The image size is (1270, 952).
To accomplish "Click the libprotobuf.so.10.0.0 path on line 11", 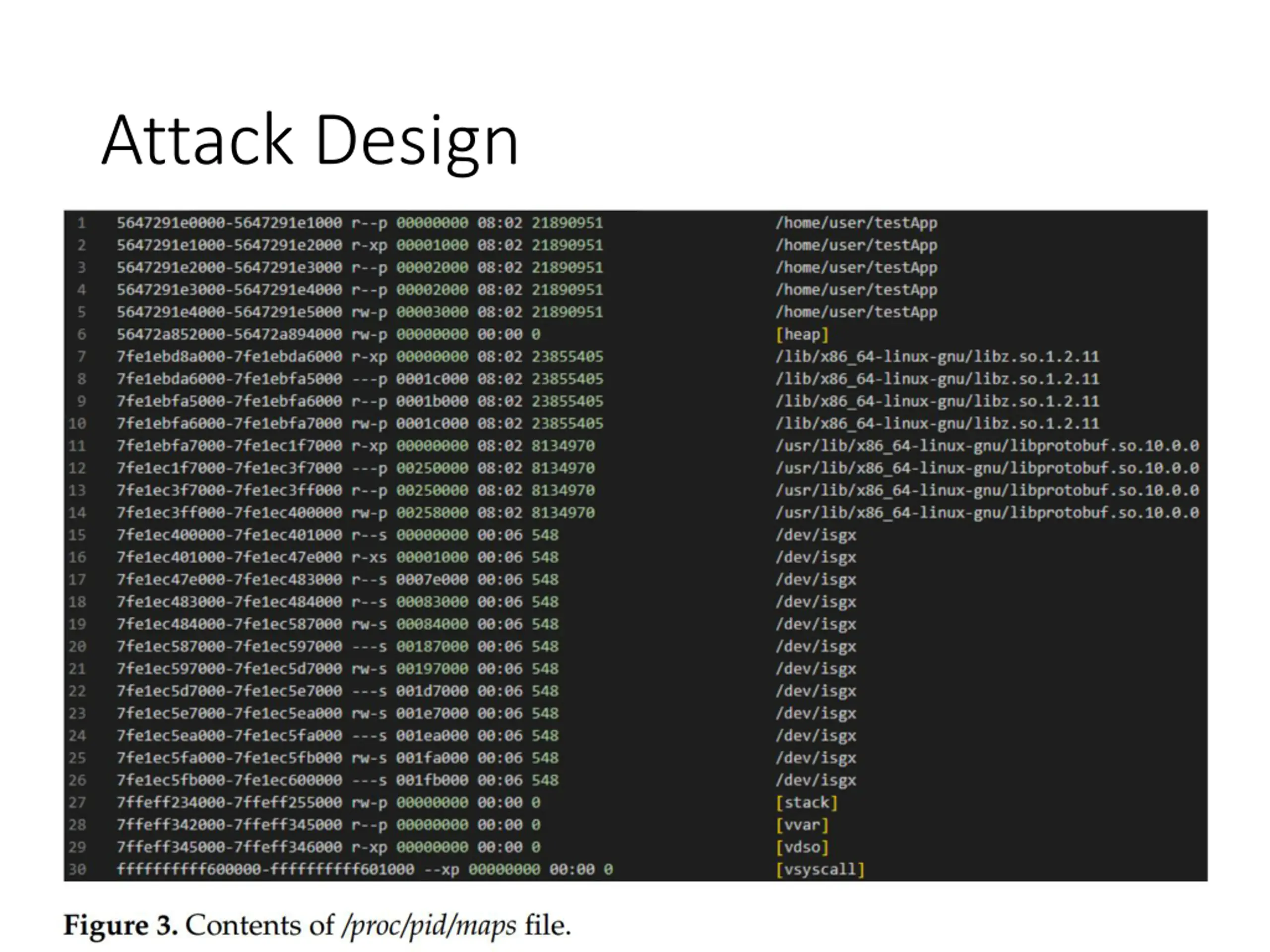I will [988, 445].
